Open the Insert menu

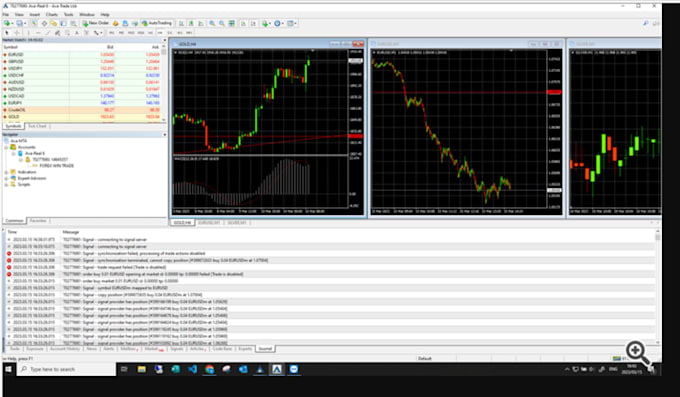pos(34,14)
